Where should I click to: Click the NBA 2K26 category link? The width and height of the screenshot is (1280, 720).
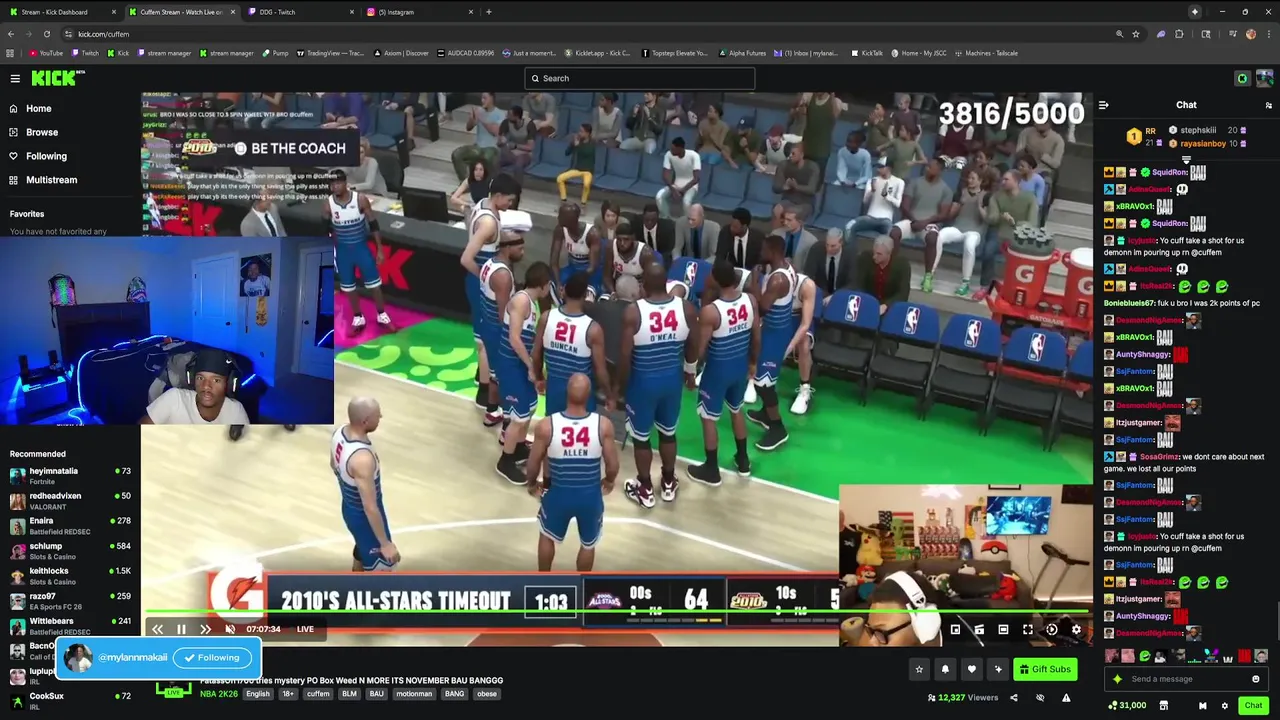click(x=219, y=694)
